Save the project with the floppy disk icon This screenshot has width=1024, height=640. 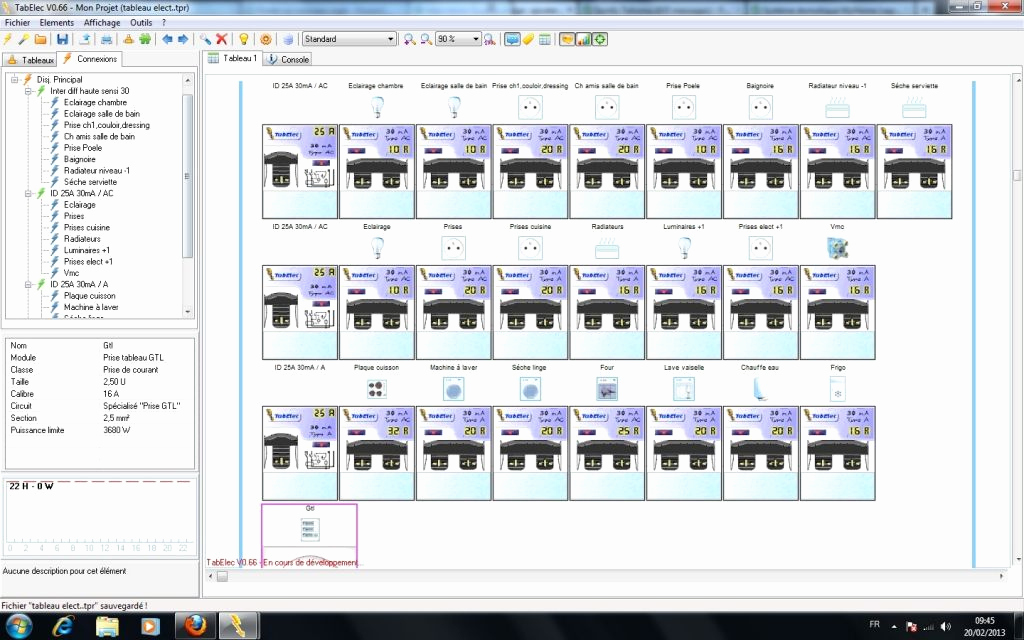tap(63, 39)
